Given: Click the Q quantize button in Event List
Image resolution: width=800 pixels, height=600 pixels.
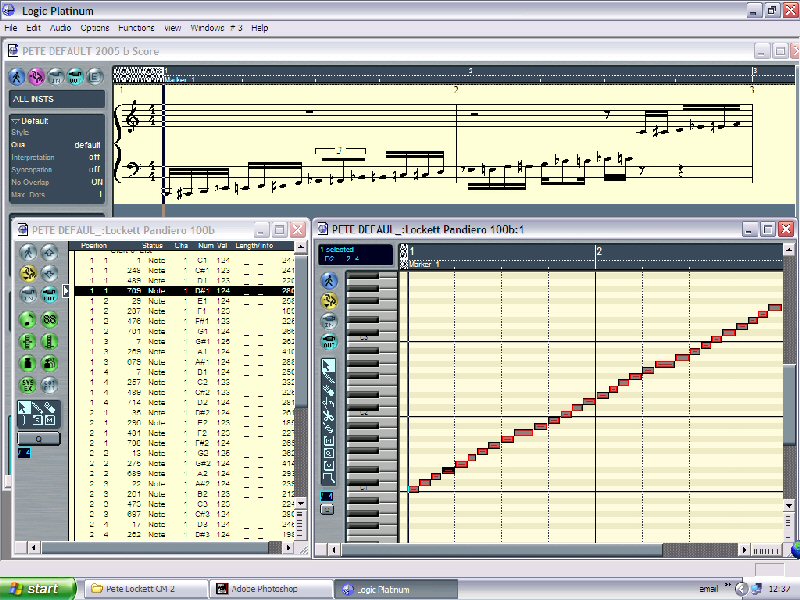Looking at the screenshot, I should [38, 438].
